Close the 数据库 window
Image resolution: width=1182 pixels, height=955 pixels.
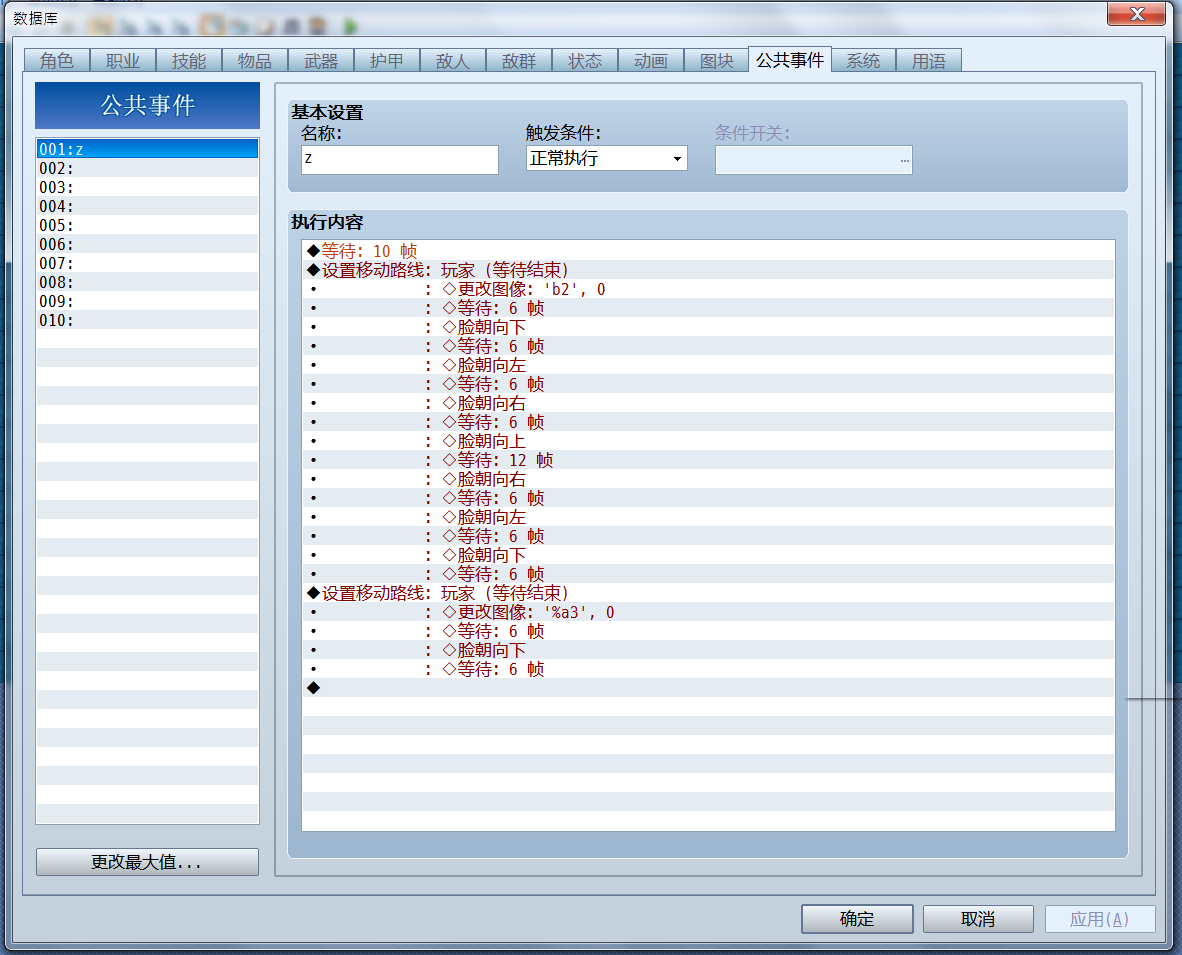pos(1136,14)
